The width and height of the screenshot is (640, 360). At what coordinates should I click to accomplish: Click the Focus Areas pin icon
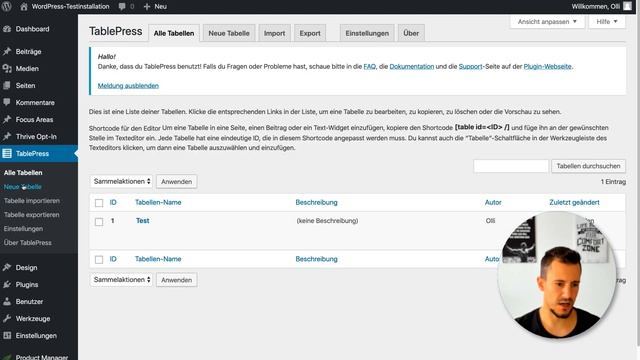pyautogui.click(x=7, y=120)
